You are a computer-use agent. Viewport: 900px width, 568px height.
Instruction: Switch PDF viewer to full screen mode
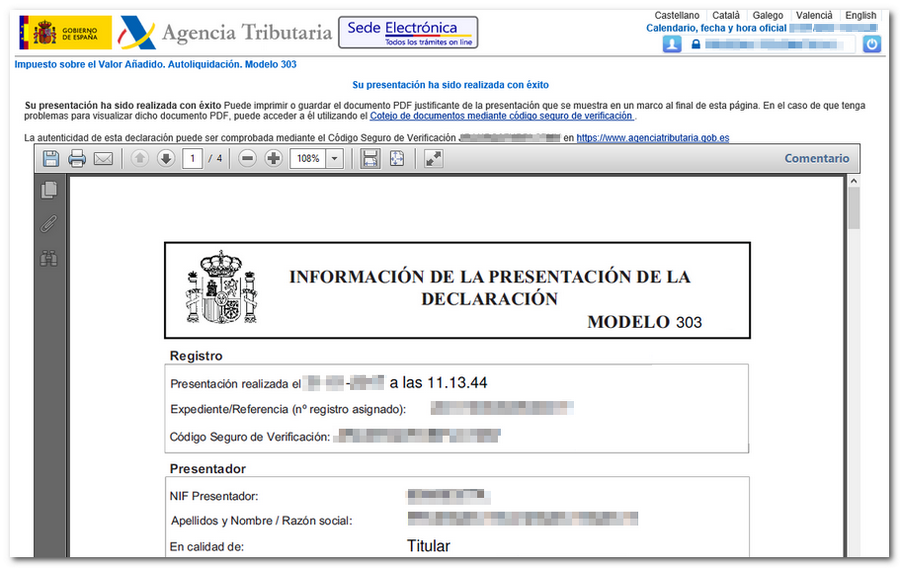pyautogui.click(x=433, y=158)
